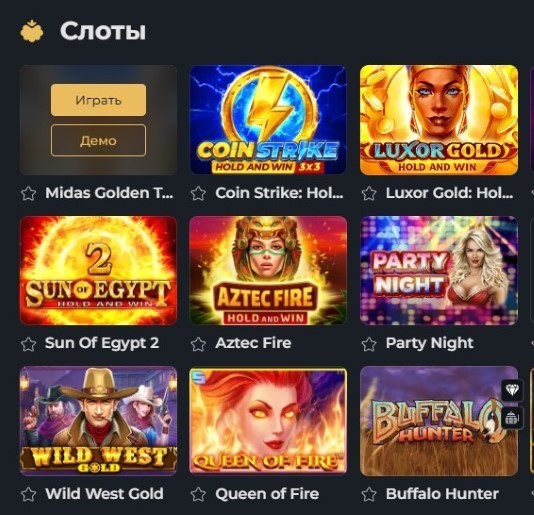Open the Aztec Fire game thumbnail

pos(268,270)
